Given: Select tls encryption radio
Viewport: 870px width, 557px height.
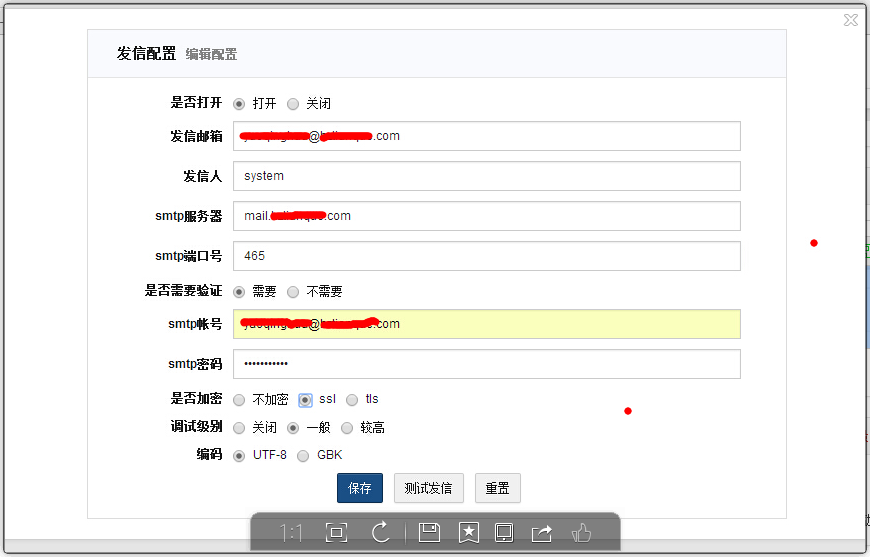Looking at the screenshot, I should pos(352,400).
